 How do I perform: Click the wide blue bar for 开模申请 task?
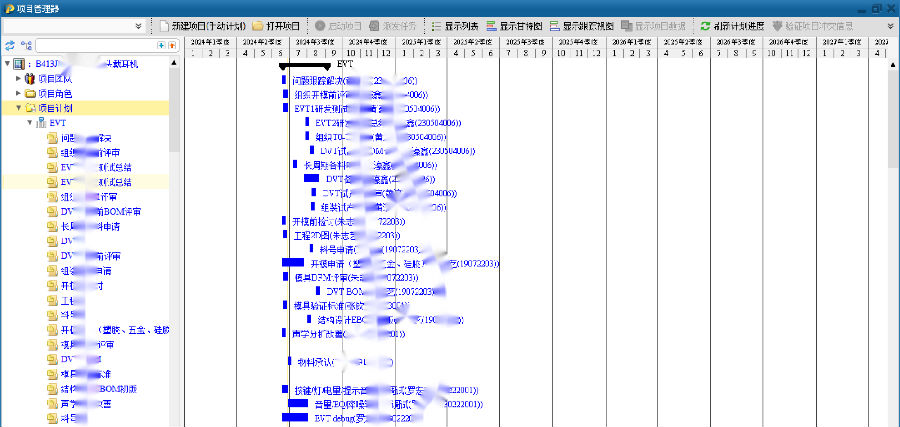tap(293, 262)
